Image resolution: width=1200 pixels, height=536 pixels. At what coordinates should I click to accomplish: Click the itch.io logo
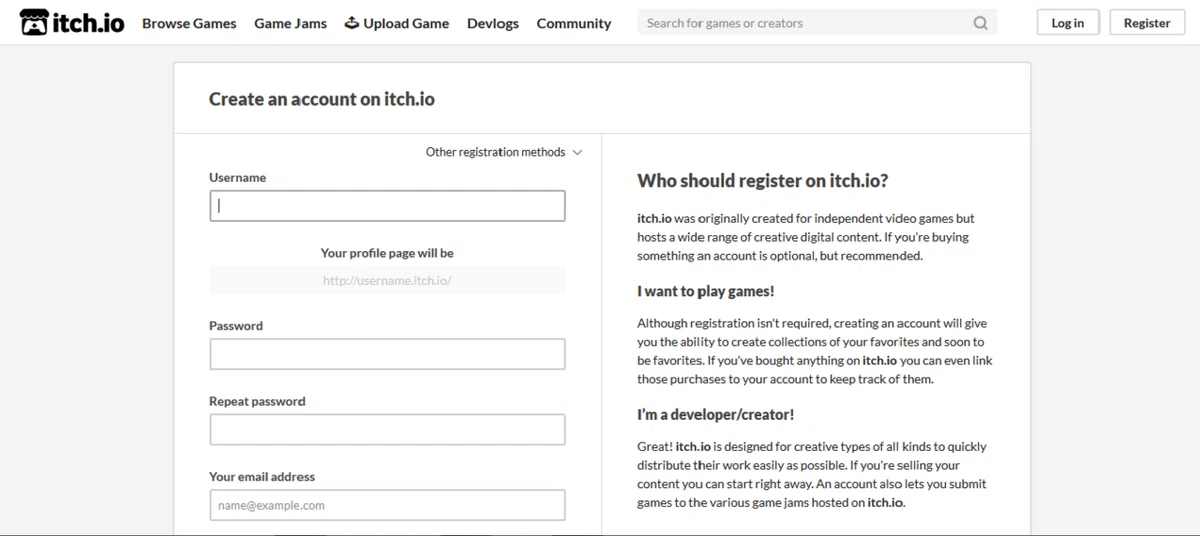pyautogui.click(x=72, y=22)
